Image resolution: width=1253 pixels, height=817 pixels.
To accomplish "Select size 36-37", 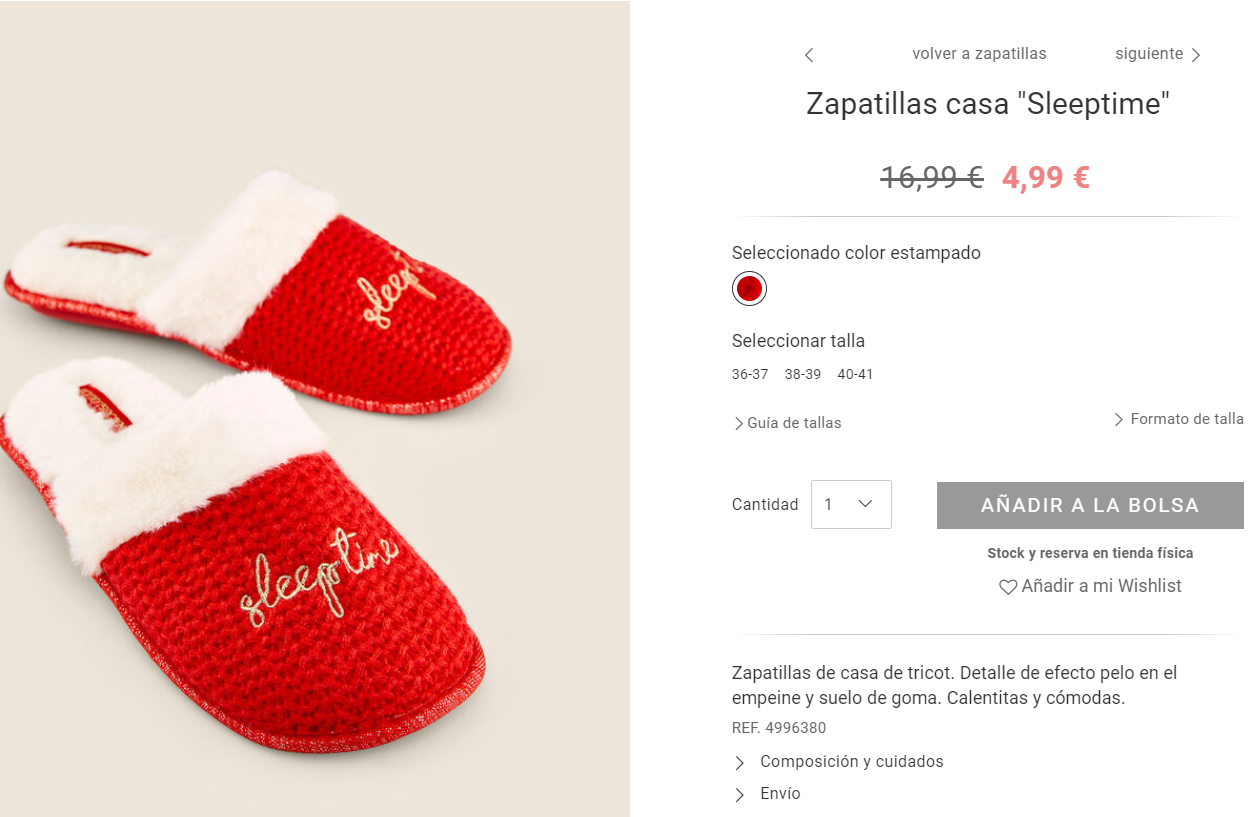I will point(750,375).
